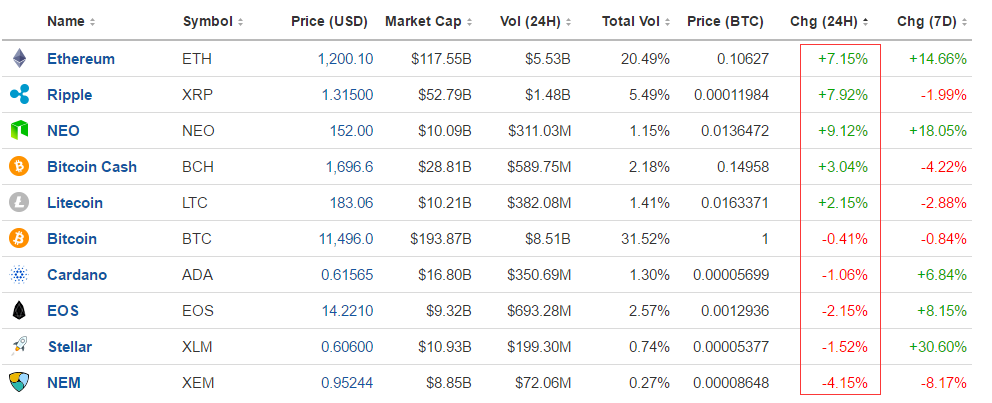Sort by Chg (24H) column
Screen dimensions: 992x403
tap(829, 22)
